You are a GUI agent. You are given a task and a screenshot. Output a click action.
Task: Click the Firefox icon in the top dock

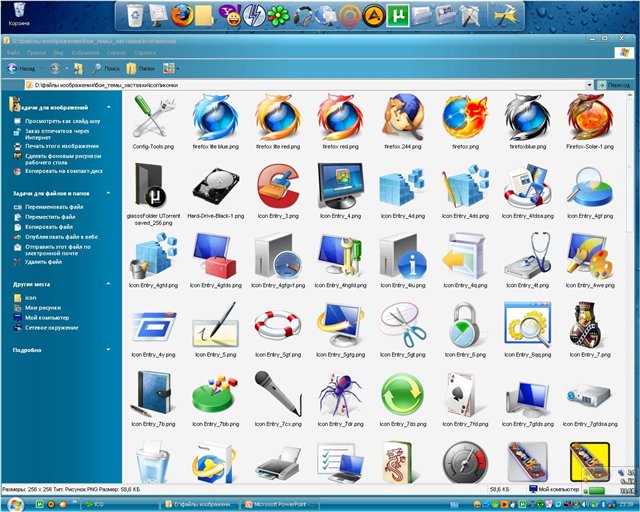coord(182,16)
